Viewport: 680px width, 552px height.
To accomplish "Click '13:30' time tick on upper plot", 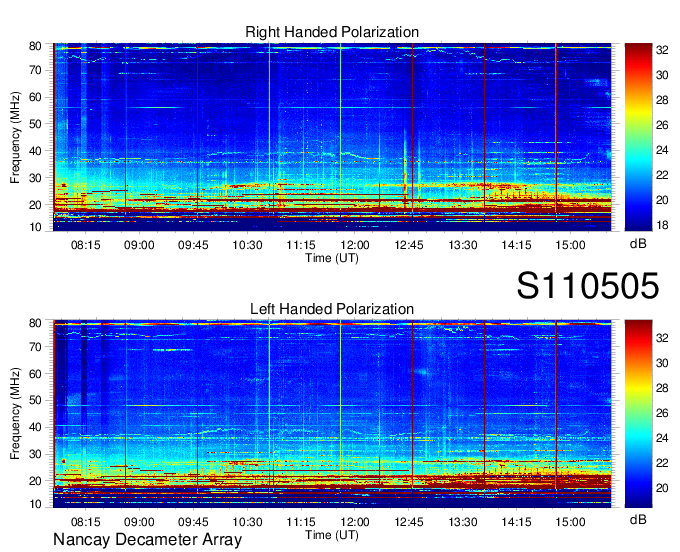I will point(463,245).
